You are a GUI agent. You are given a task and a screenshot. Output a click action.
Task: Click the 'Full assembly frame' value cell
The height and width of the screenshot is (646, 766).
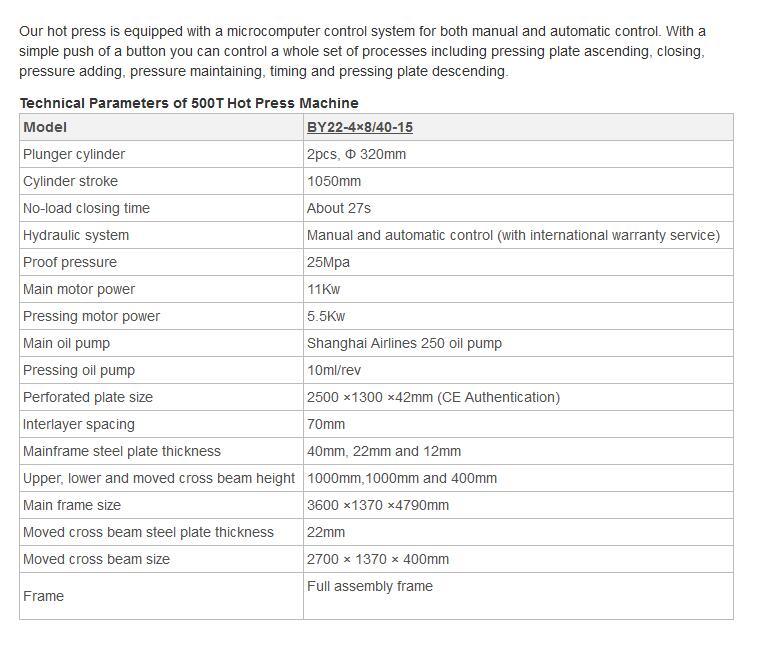[370, 586]
